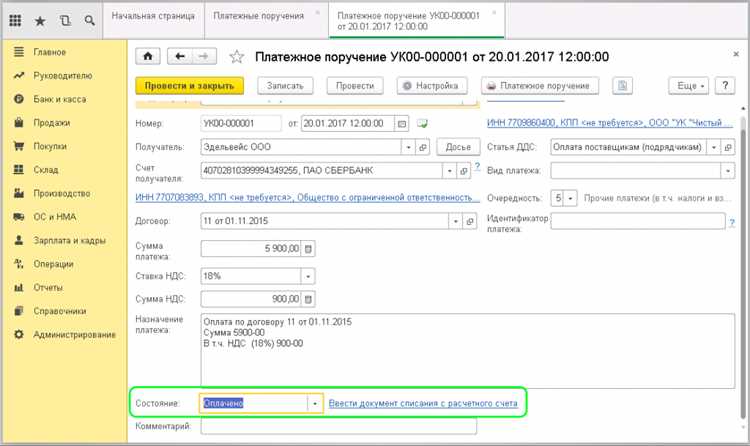
Task: Expand Счет получателя dropdown
Action: click(x=449, y=170)
